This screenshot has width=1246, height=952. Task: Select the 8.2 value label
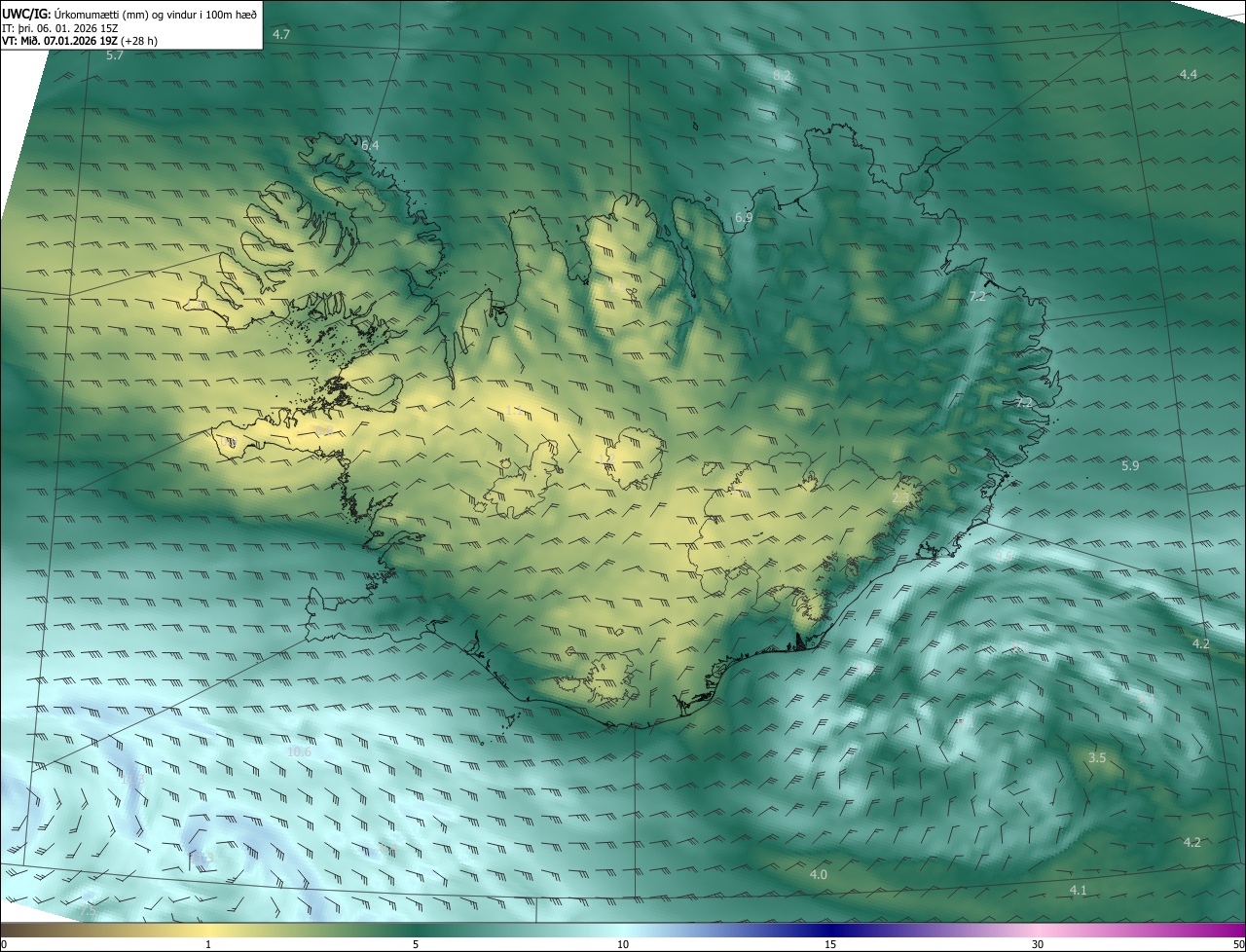[x=782, y=75]
